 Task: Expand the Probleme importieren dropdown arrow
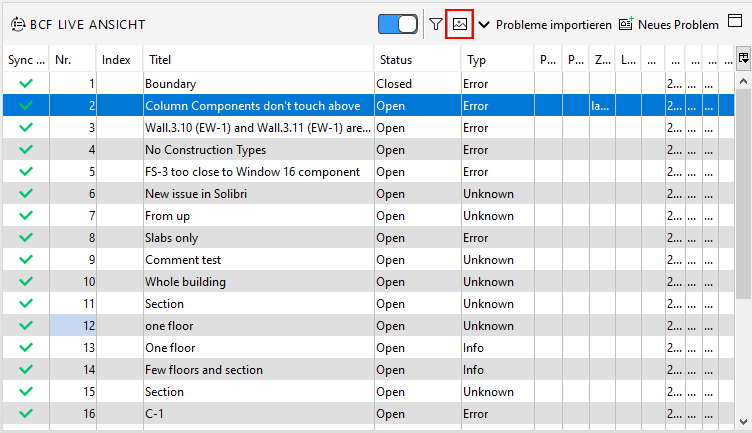[484, 24]
